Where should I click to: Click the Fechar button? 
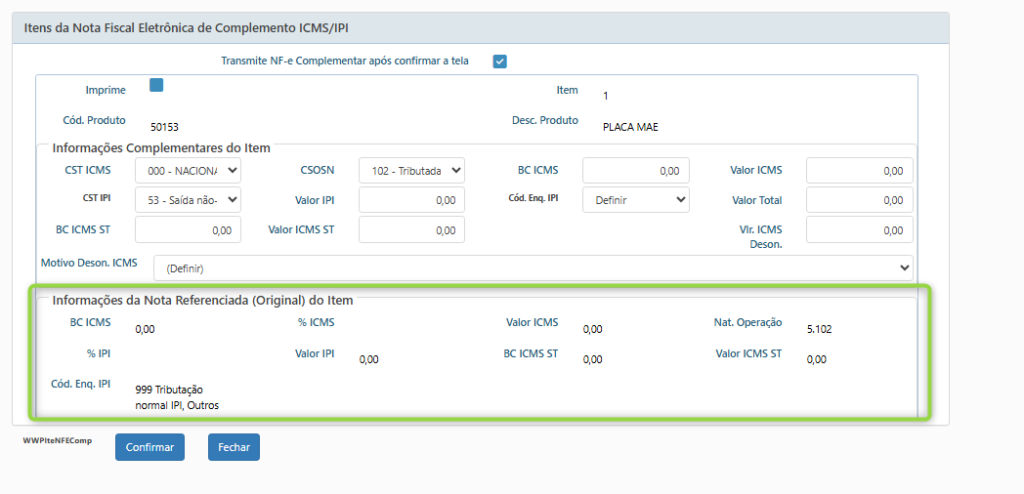[234, 447]
